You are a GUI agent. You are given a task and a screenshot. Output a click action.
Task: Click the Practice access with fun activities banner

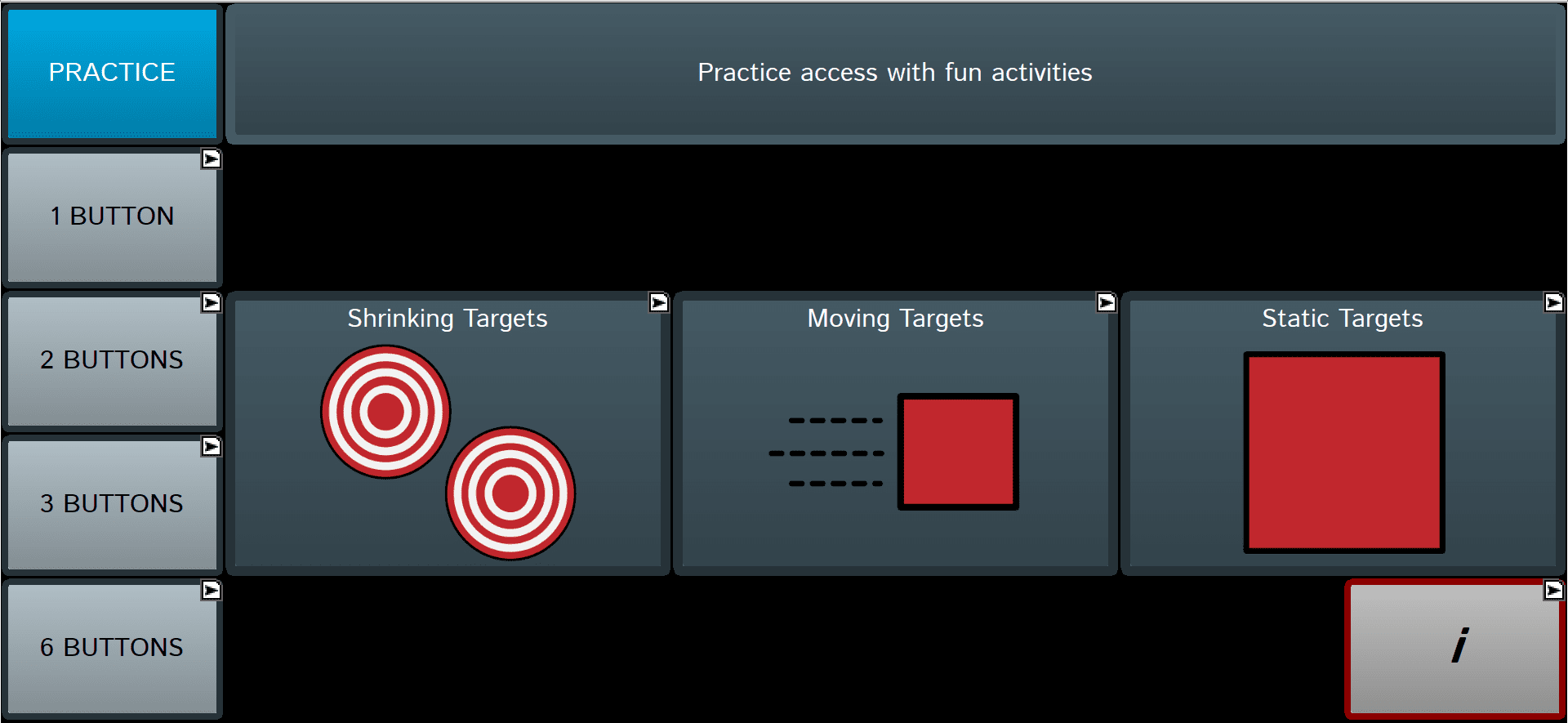click(895, 73)
